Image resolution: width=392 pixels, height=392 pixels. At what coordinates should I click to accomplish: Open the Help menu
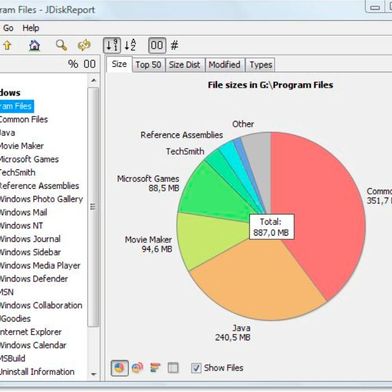[31, 28]
